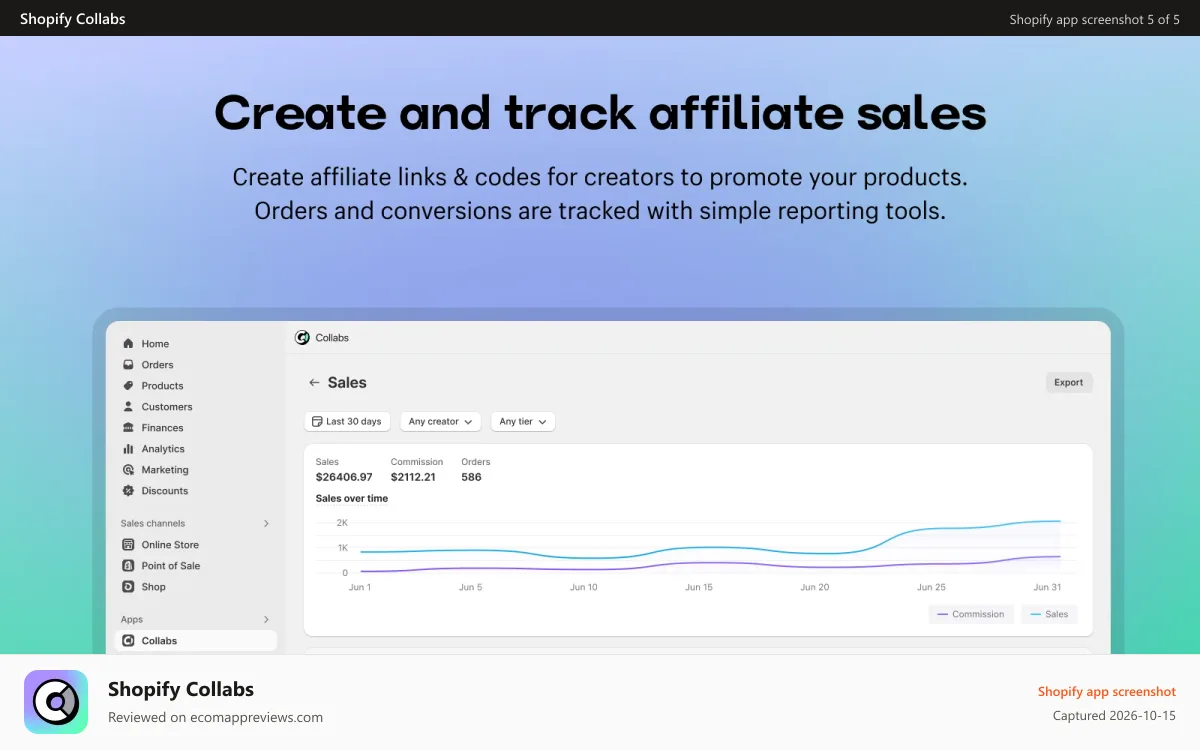Screen dimensions: 1200x750
Task: Open the Shop channel link
Action: point(153,587)
